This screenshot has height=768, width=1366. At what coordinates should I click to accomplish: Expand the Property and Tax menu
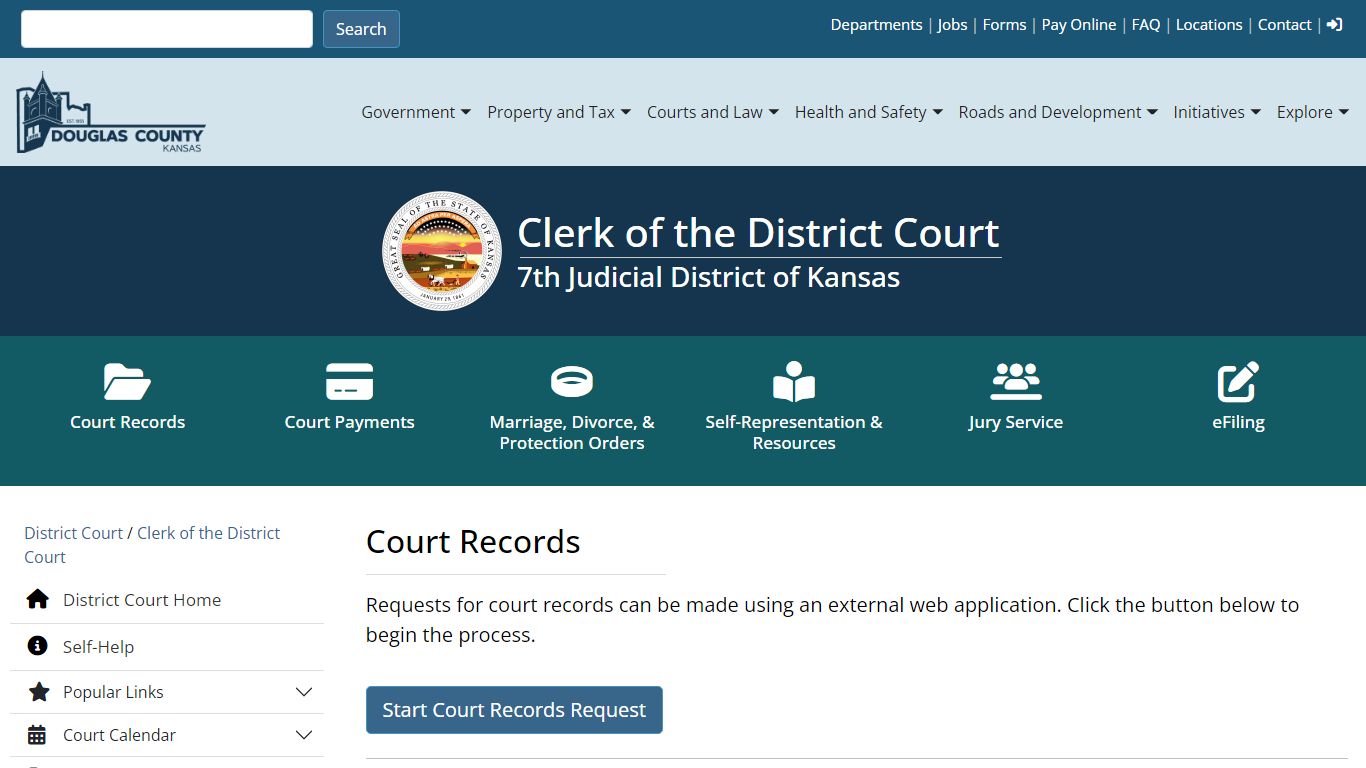[559, 112]
